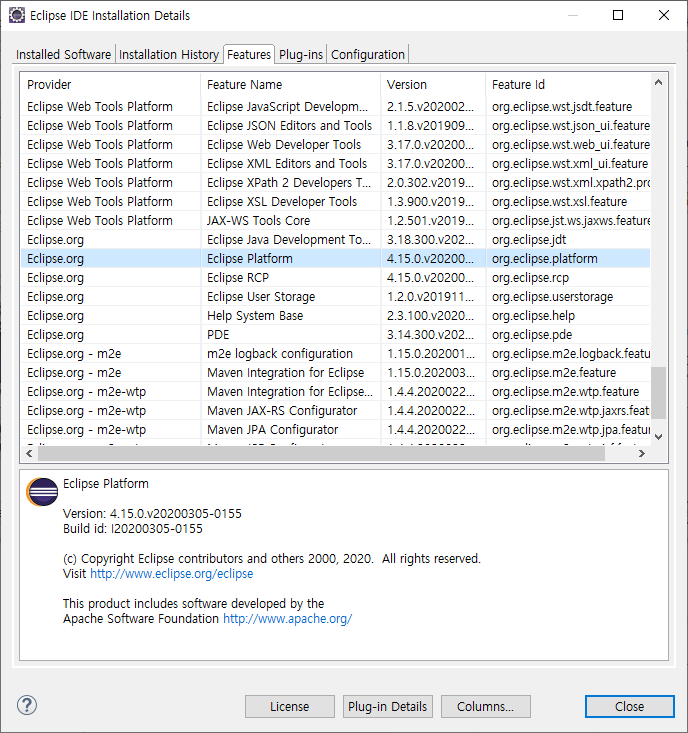The height and width of the screenshot is (733, 688).
Task: Click the License button
Action: click(x=290, y=706)
